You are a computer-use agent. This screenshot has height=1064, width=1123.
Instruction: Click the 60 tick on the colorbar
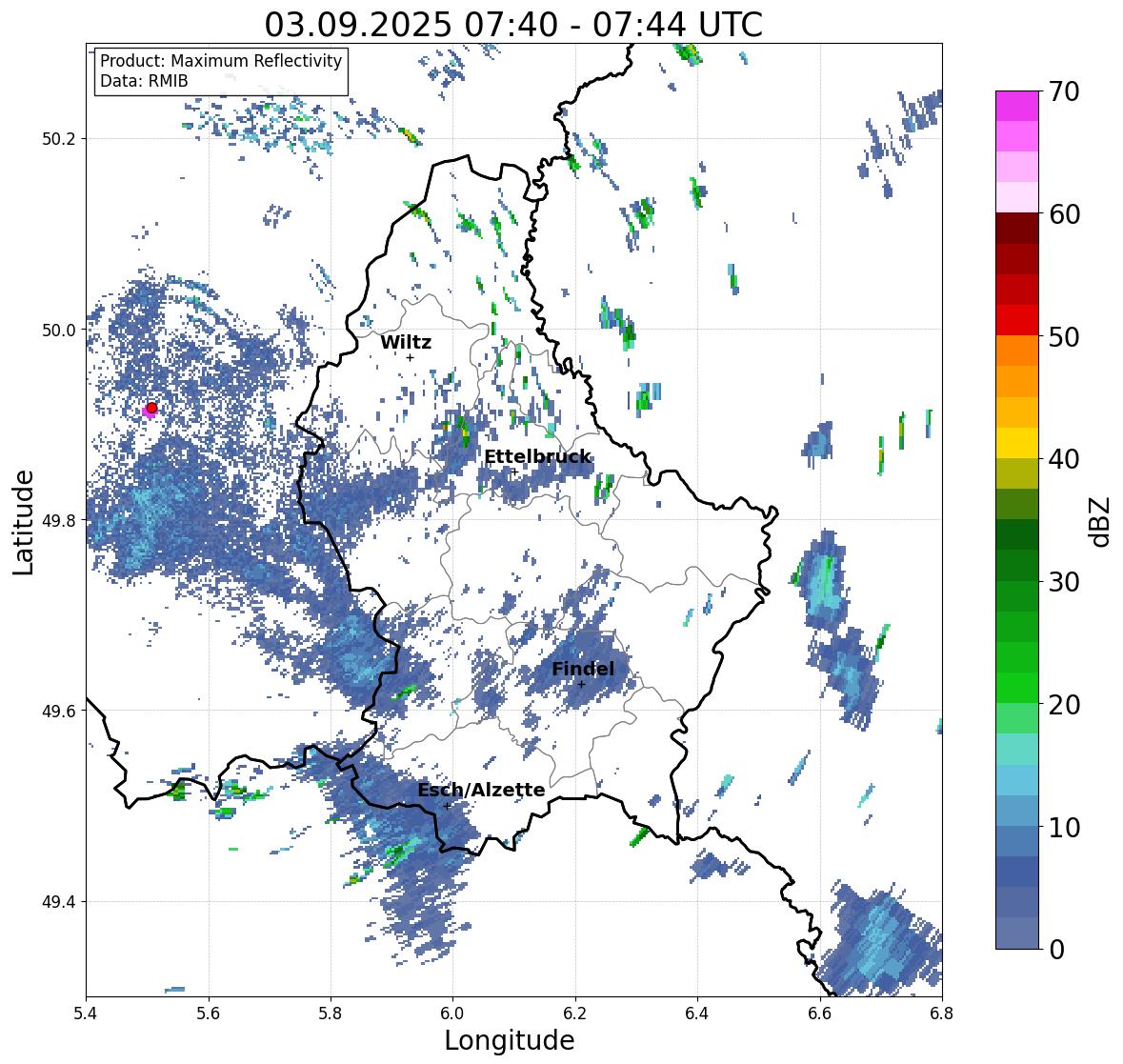1064,214
